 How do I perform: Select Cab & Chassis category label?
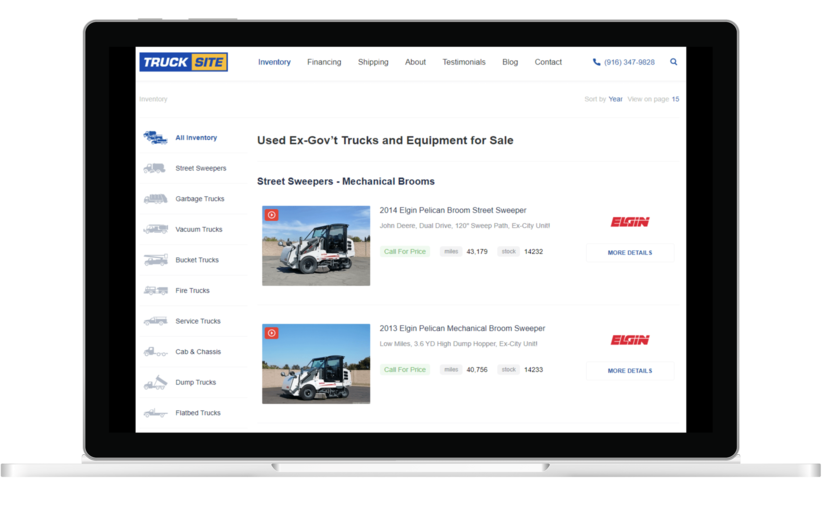pos(198,351)
